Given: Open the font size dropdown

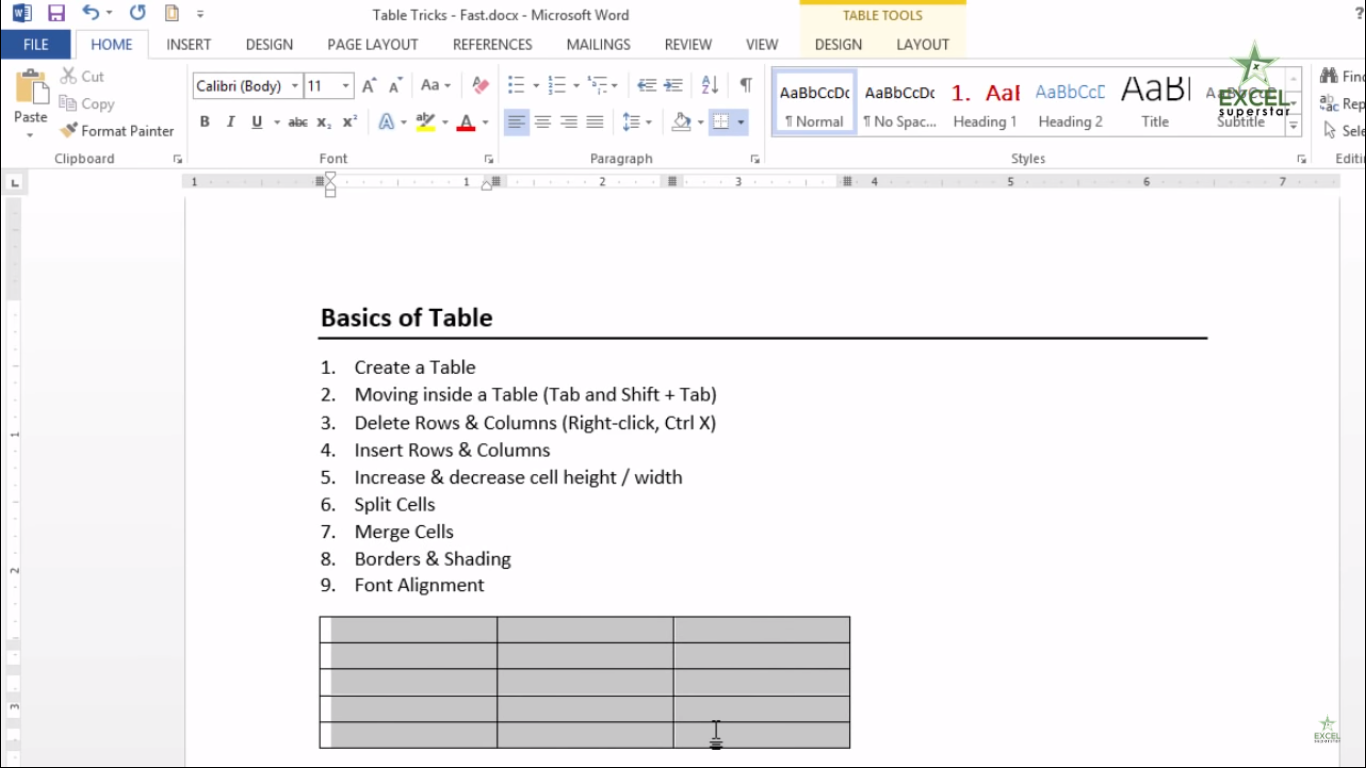Looking at the screenshot, I should coord(346,86).
